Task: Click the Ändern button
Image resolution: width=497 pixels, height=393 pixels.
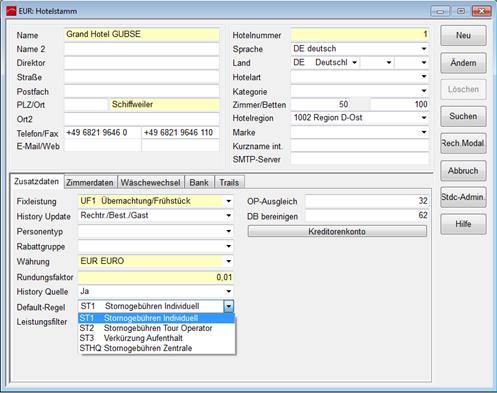Action: (463, 63)
